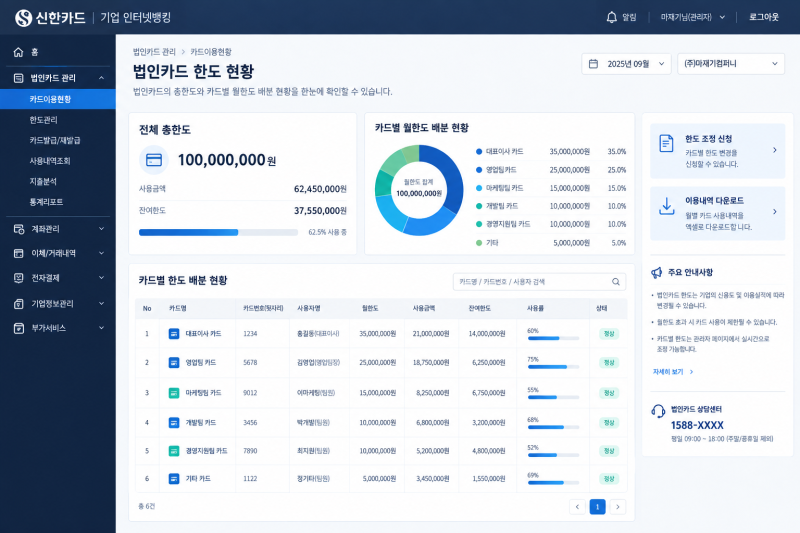Expand the 전자결제 chevron
Image resolution: width=800 pixels, height=533 pixels.
click(x=101, y=278)
